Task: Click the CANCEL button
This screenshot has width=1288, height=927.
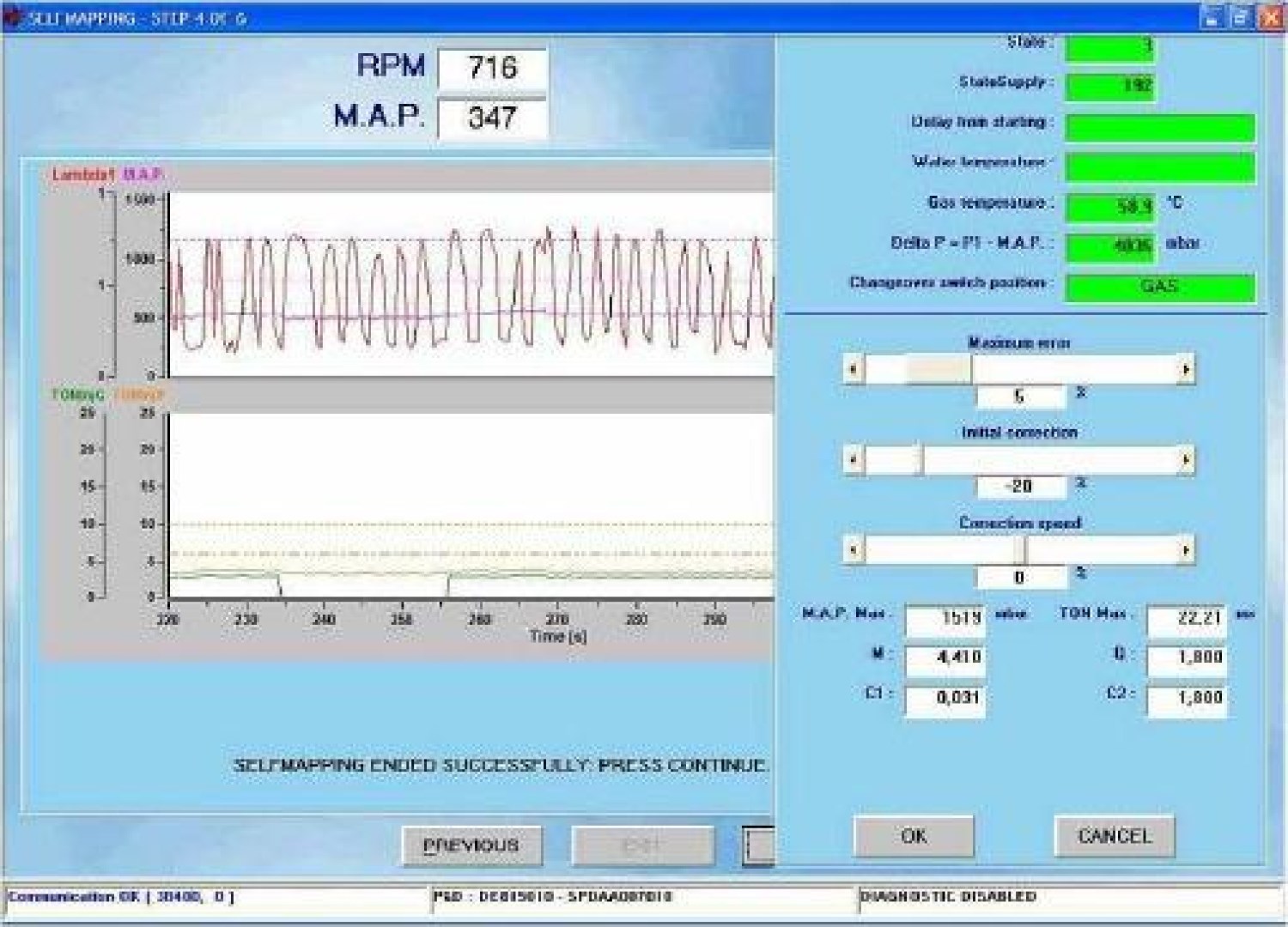Action: [x=1114, y=836]
